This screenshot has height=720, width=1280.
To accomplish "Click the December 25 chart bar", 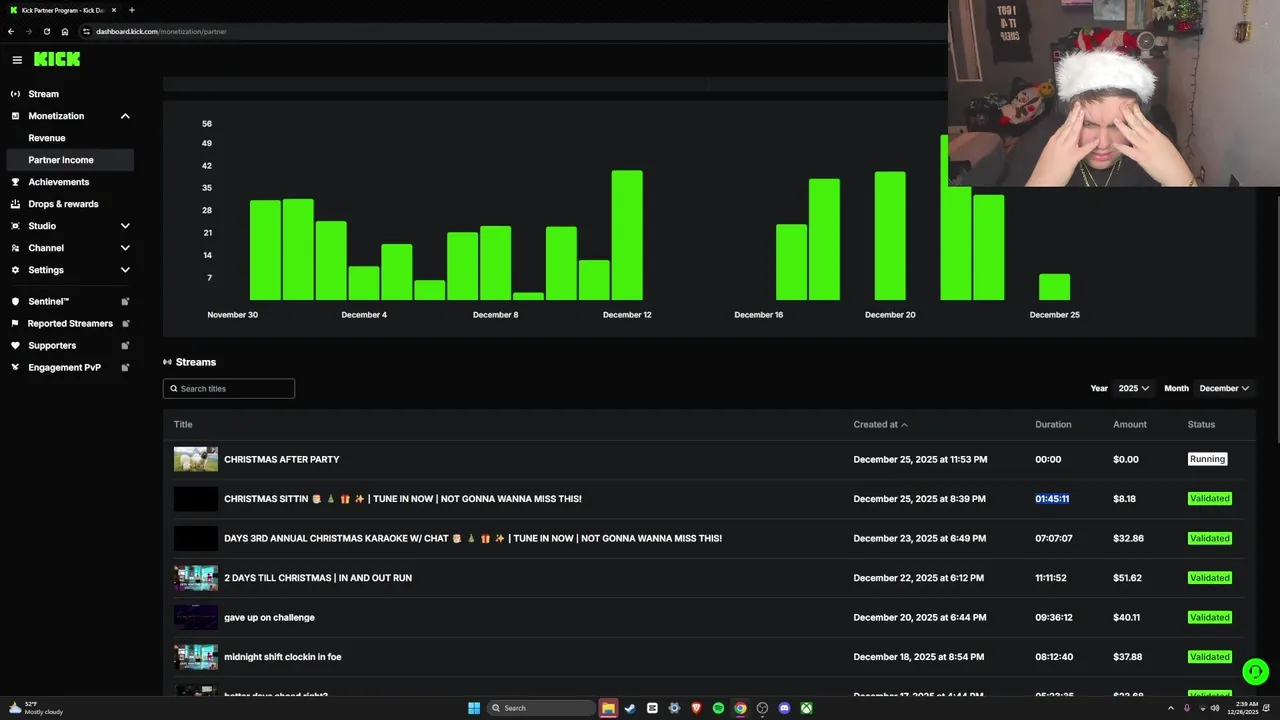I will (1054, 287).
